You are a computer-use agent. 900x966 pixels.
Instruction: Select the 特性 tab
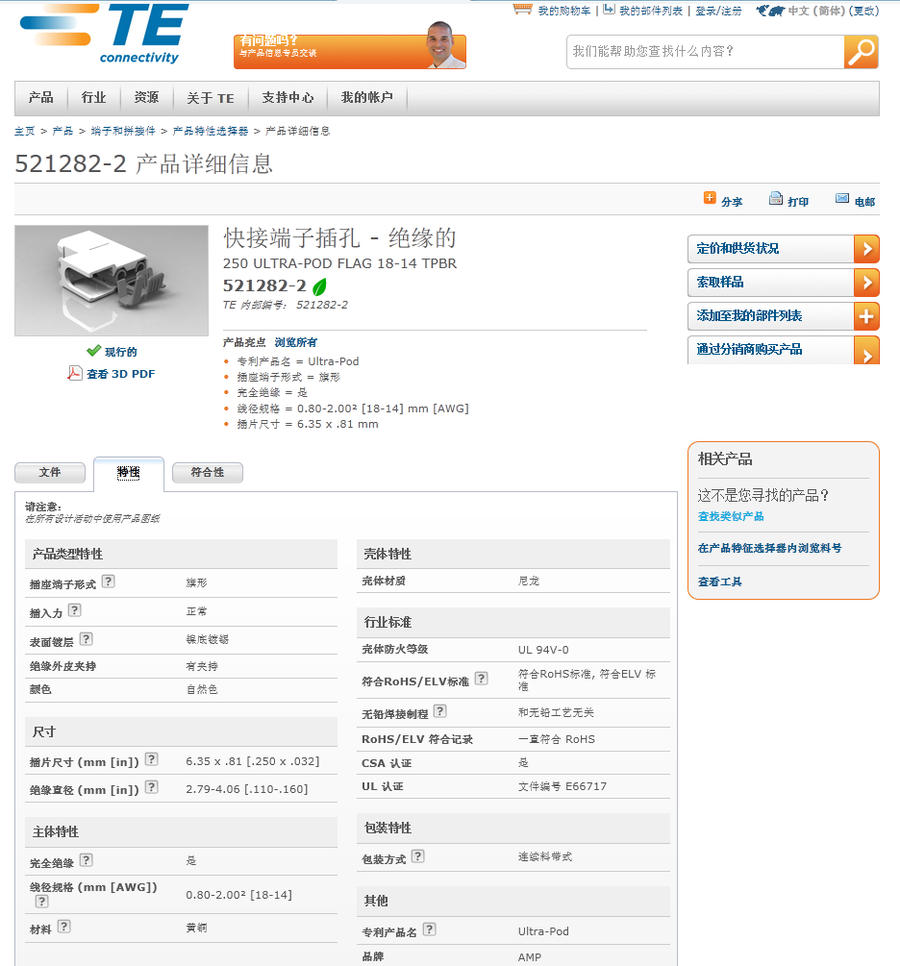[129, 473]
